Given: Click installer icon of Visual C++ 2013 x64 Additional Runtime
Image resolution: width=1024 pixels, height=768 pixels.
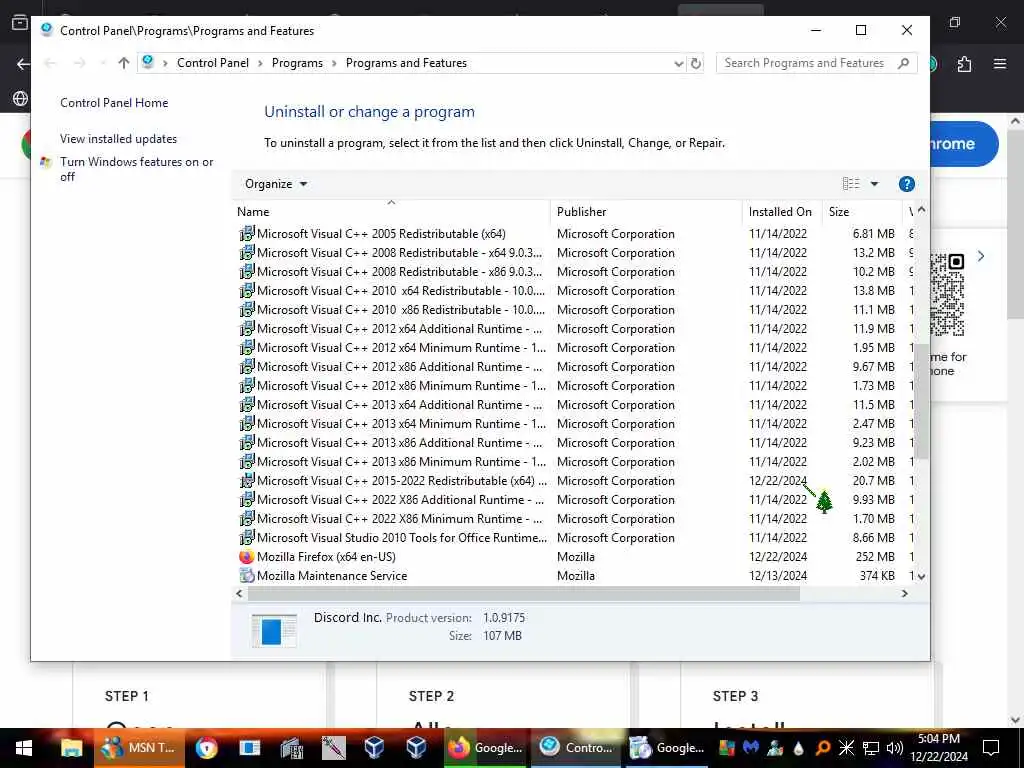Looking at the screenshot, I should (x=246, y=405).
